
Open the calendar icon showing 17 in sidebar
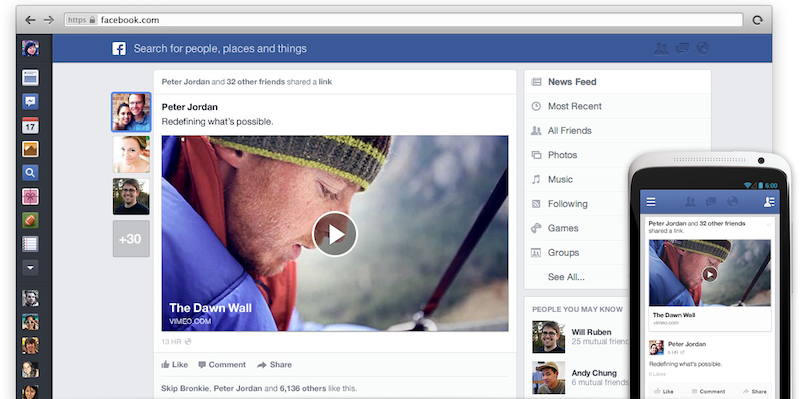point(30,125)
